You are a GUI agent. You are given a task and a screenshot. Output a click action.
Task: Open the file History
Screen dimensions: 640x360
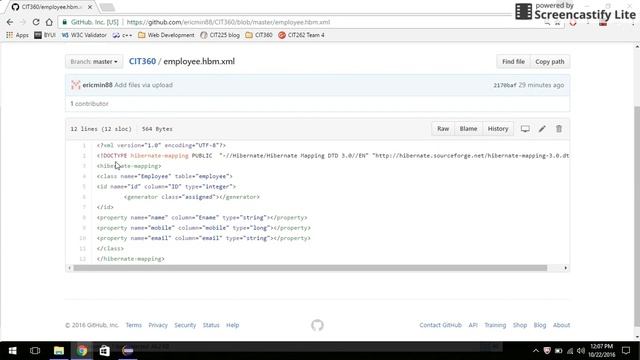pyautogui.click(x=498, y=129)
